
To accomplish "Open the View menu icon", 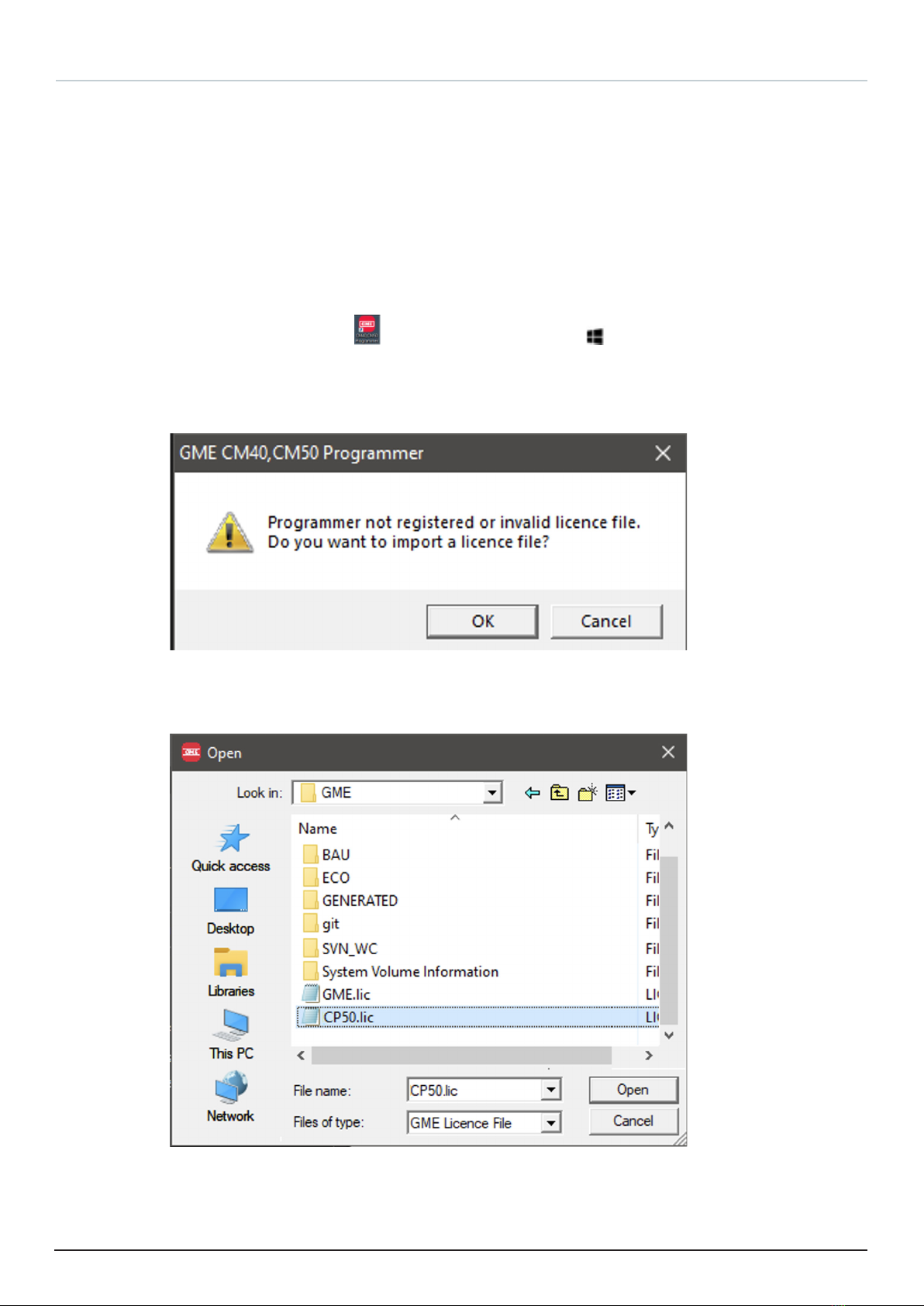I will (x=620, y=793).
